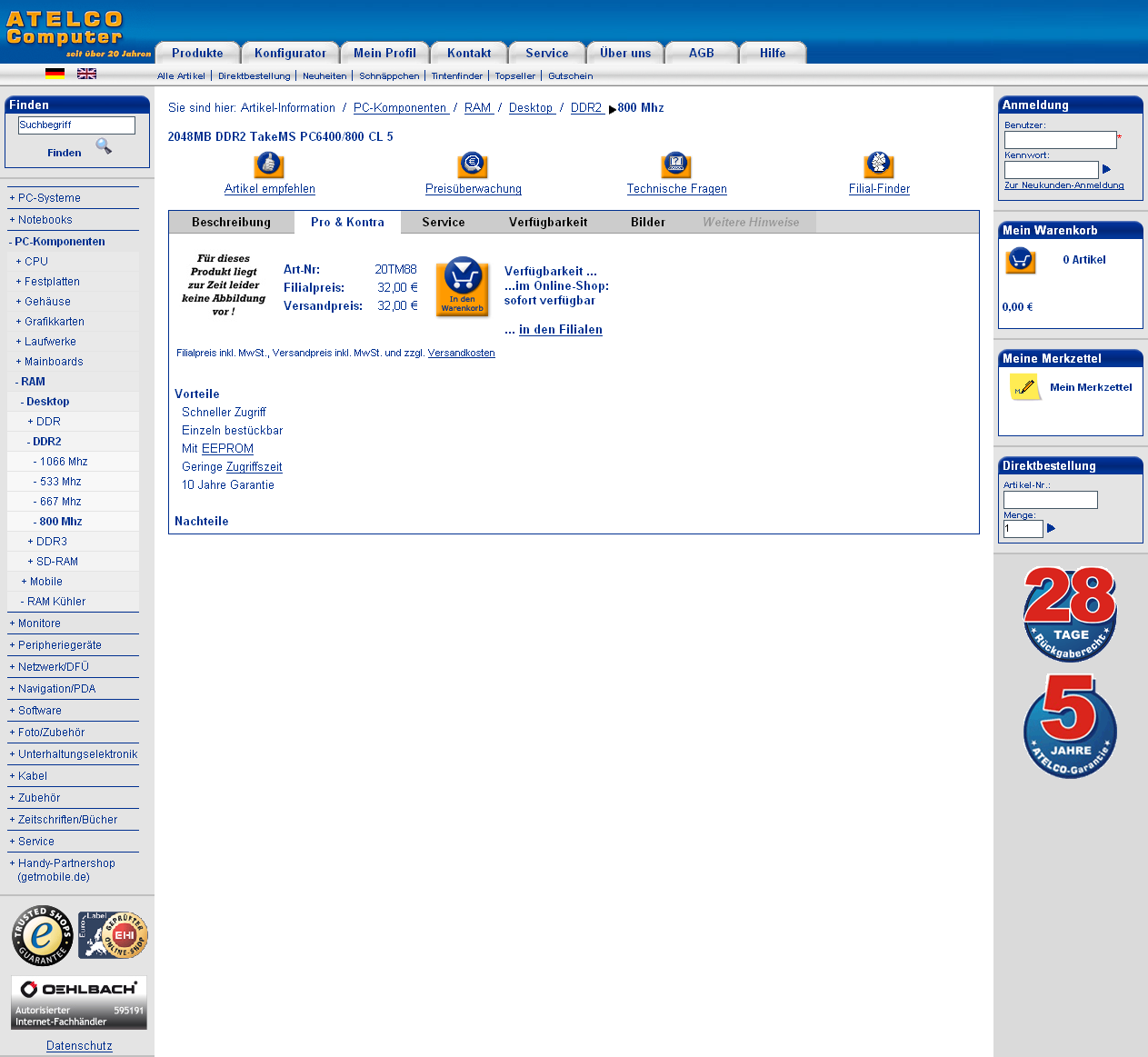Switch to the Beschreibung tab
Image resolution: width=1148 pixels, height=1057 pixels.
click(x=231, y=223)
